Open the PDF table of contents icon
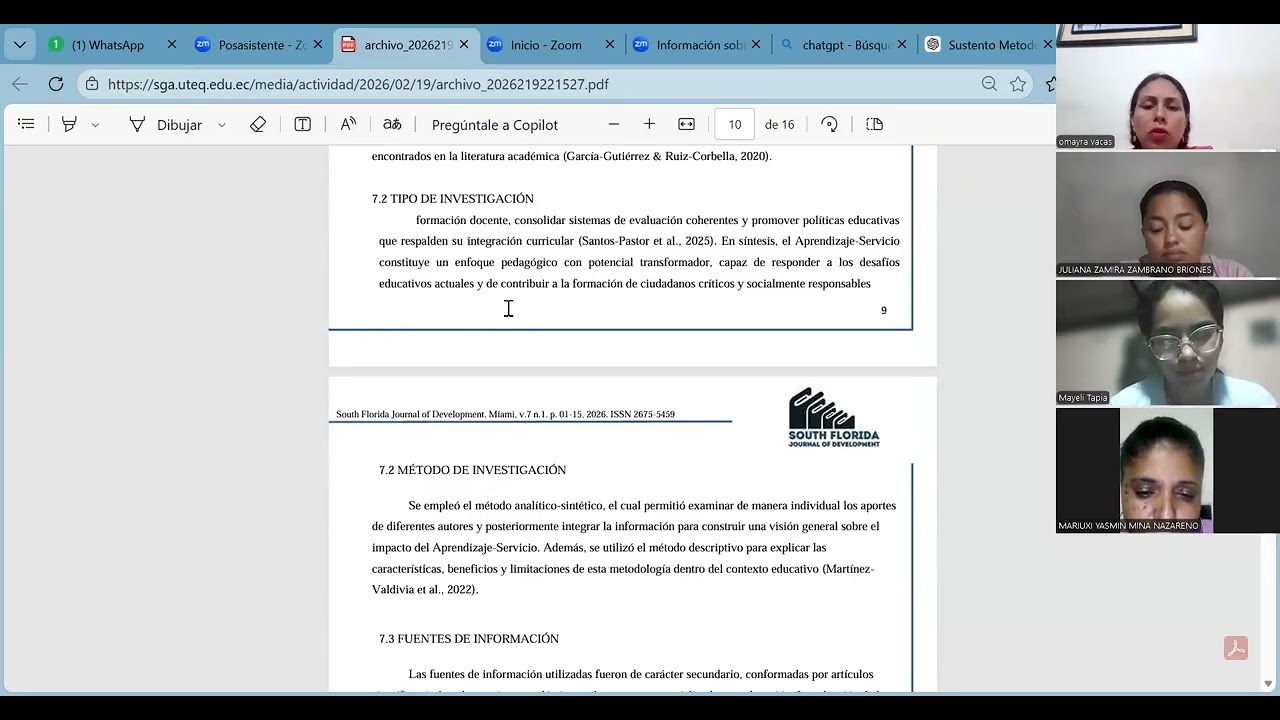 27,124
